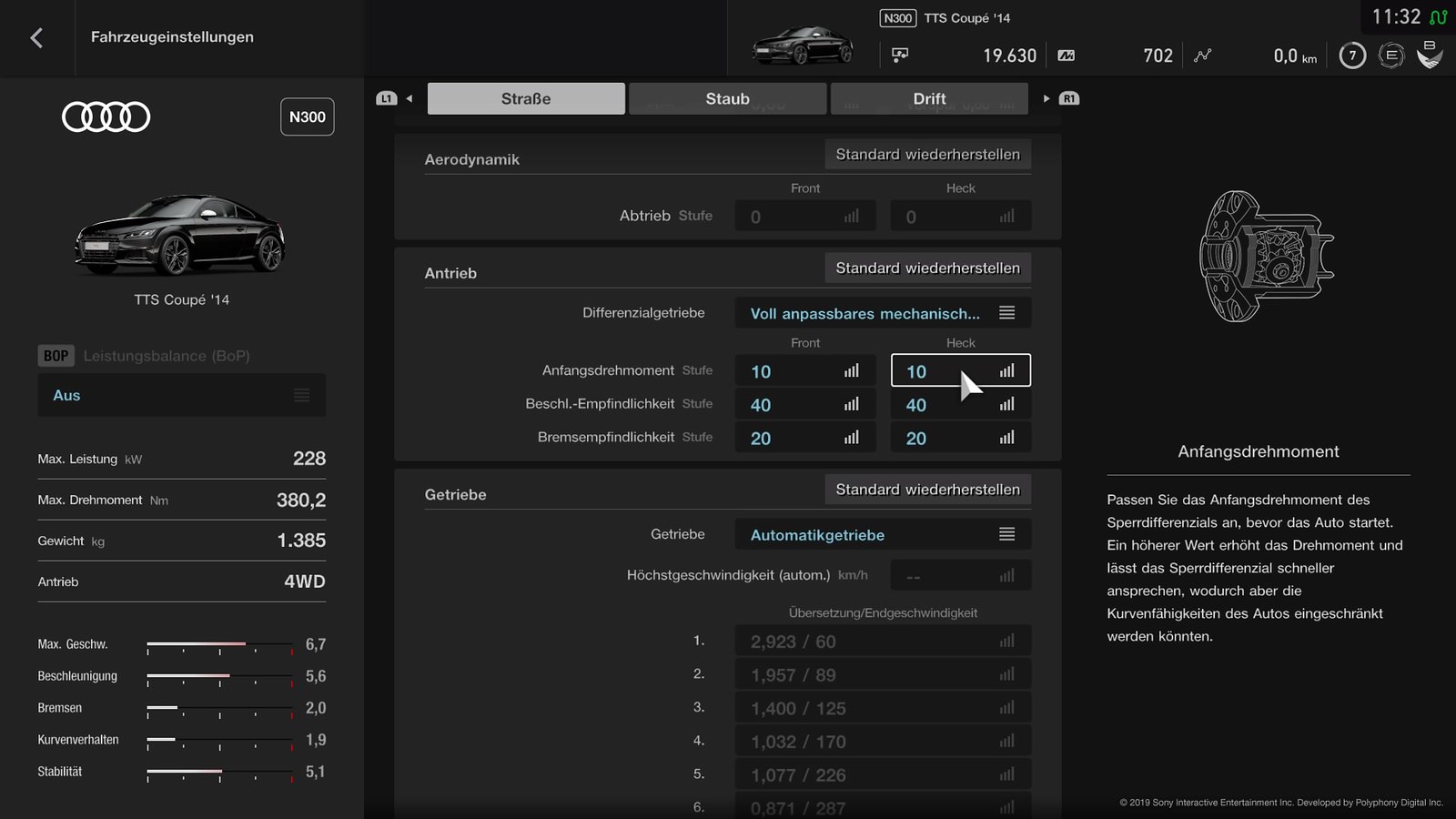The width and height of the screenshot is (1456, 819).
Task: Click the Anfangsdrehmoment help heading
Action: tap(1259, 451)
